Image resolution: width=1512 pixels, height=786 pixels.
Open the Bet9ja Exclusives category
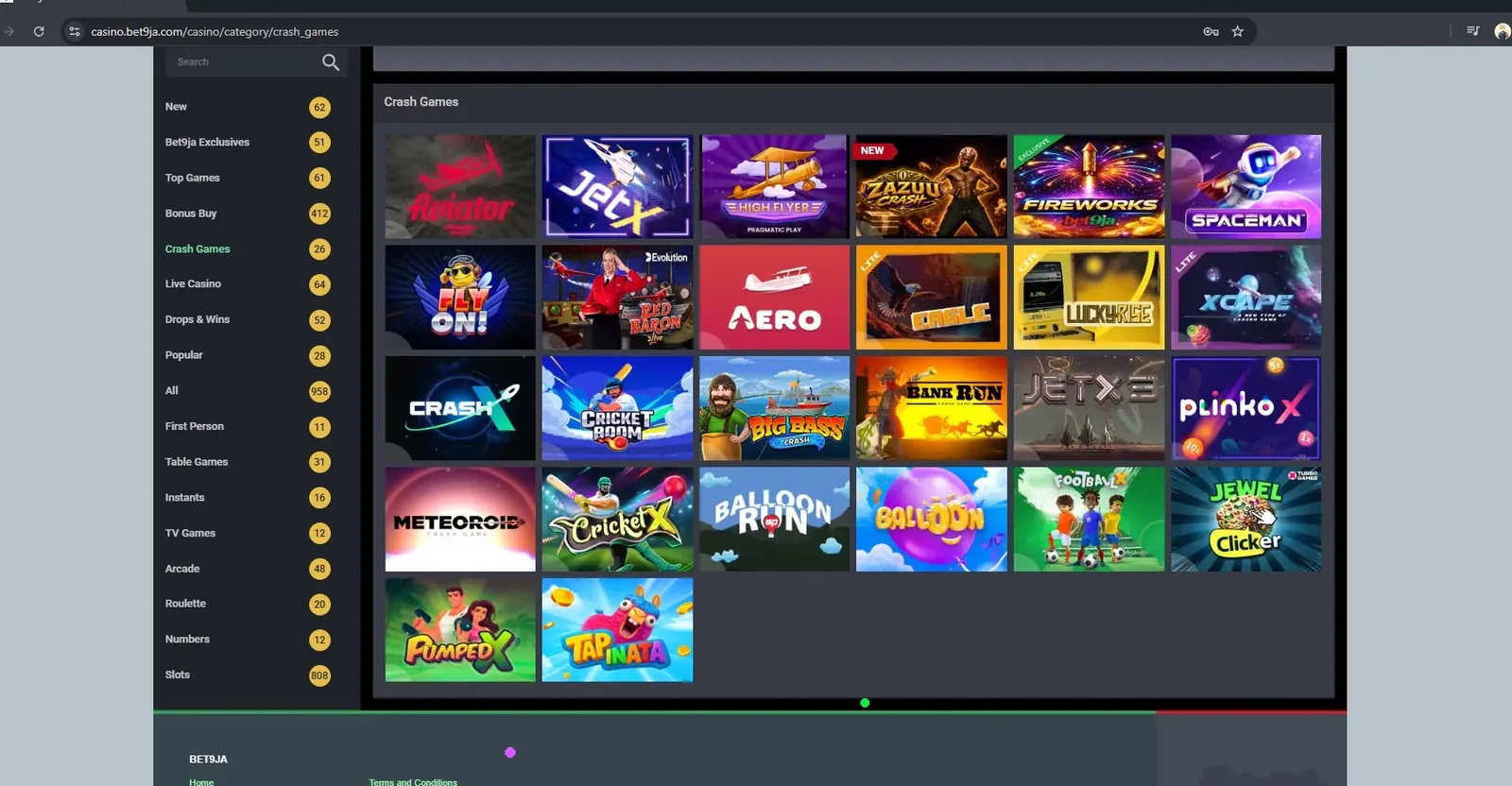(207, 142)
